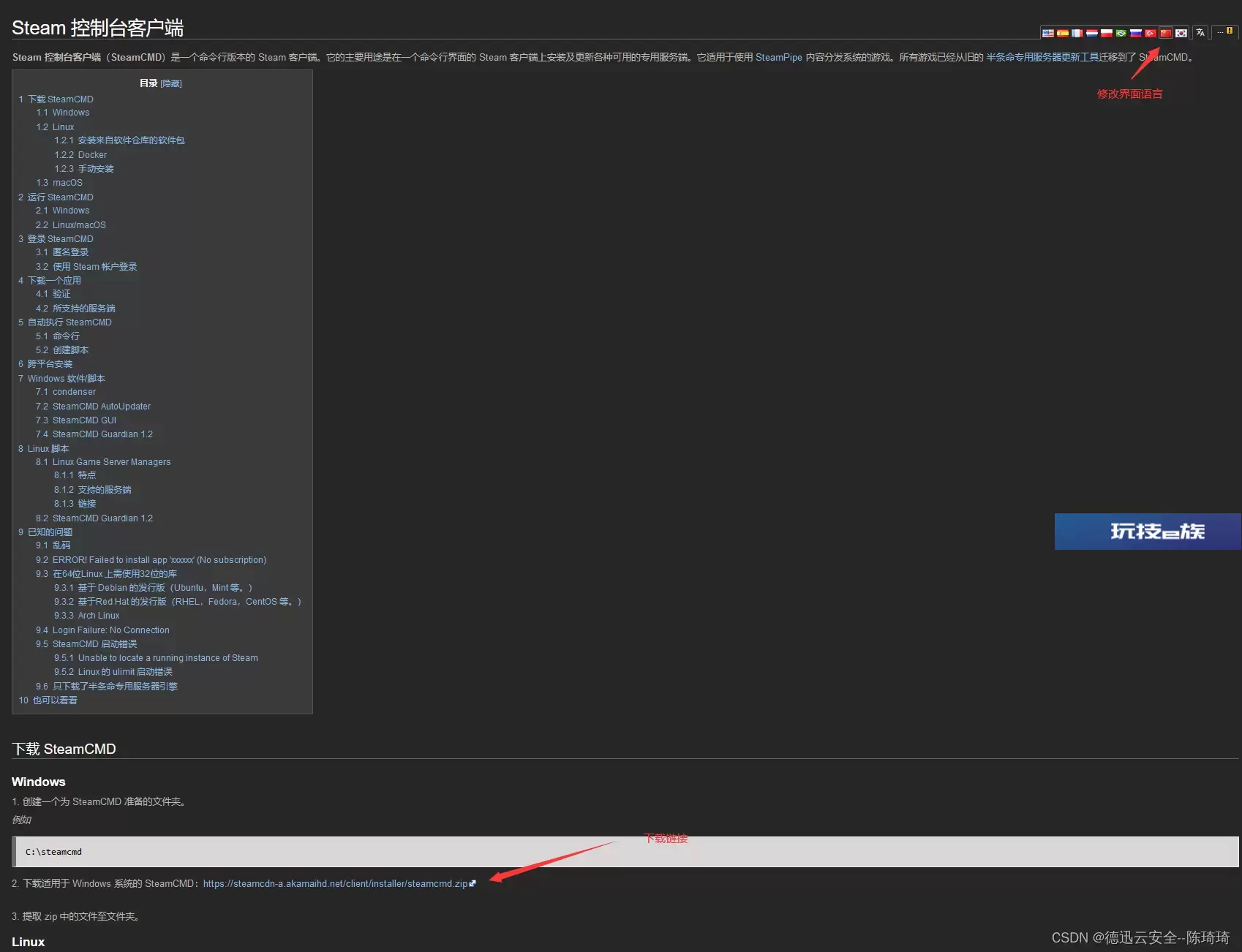Go to 2.2 Linux/macOS entry
The height and width of the screenshot is (952, 1242).
(71, 225)
